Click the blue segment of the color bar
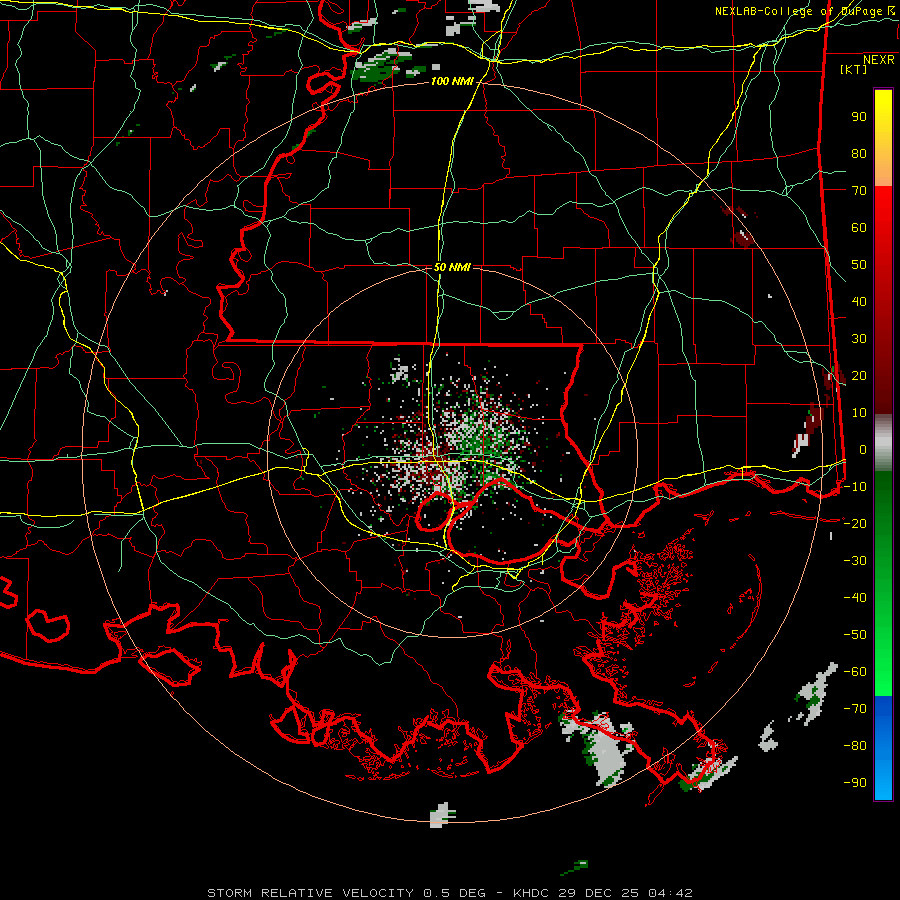The height and width of the screenshot is (900, 900). 883,746
